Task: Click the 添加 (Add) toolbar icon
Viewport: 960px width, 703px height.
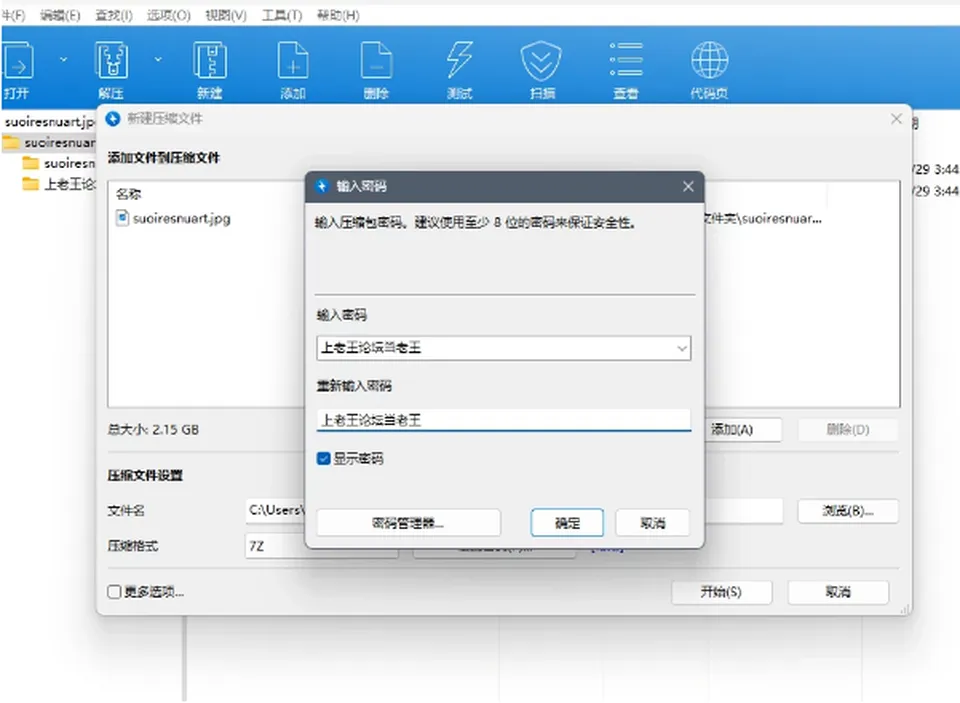Action: point(293,60)
